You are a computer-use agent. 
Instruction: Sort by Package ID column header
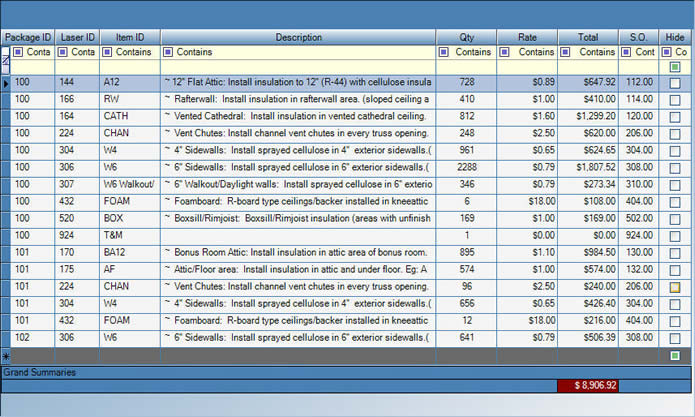pyautogui.click(x=27, y=37)
